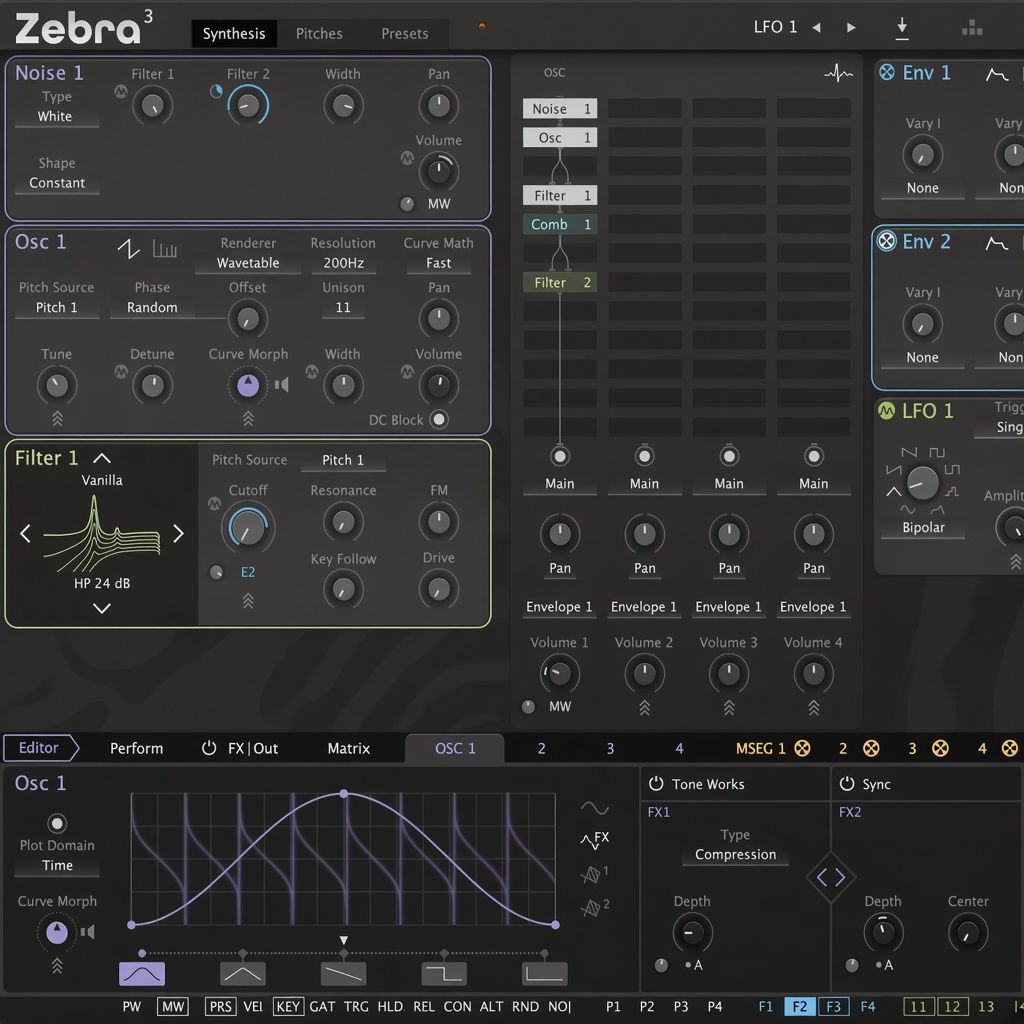Click the Osc 1 spectrum bars icon
This screenshot has width=1024, height=1024.
[165, 249]
